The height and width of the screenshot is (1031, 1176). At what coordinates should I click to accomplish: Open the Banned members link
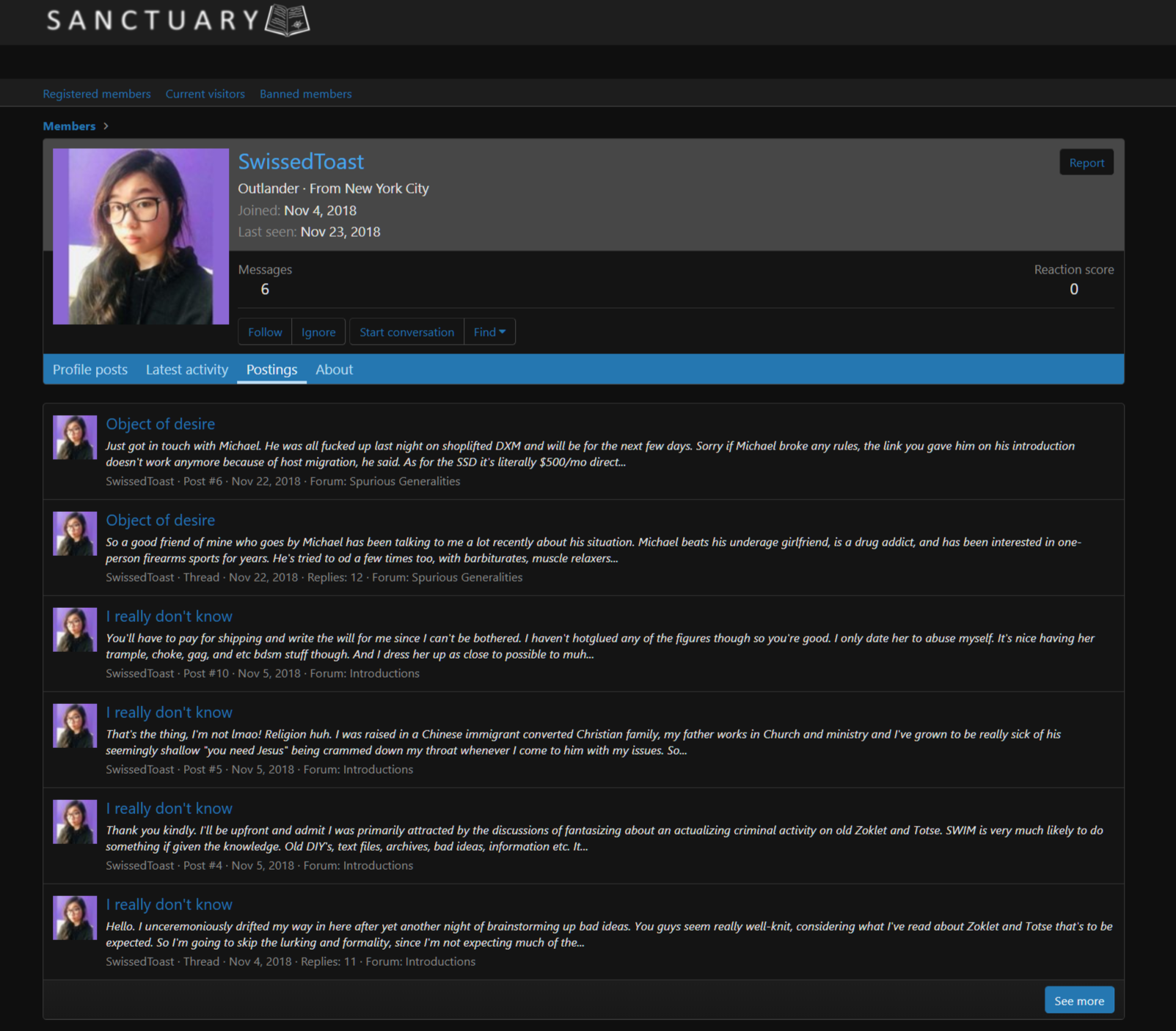coord(305,94)
